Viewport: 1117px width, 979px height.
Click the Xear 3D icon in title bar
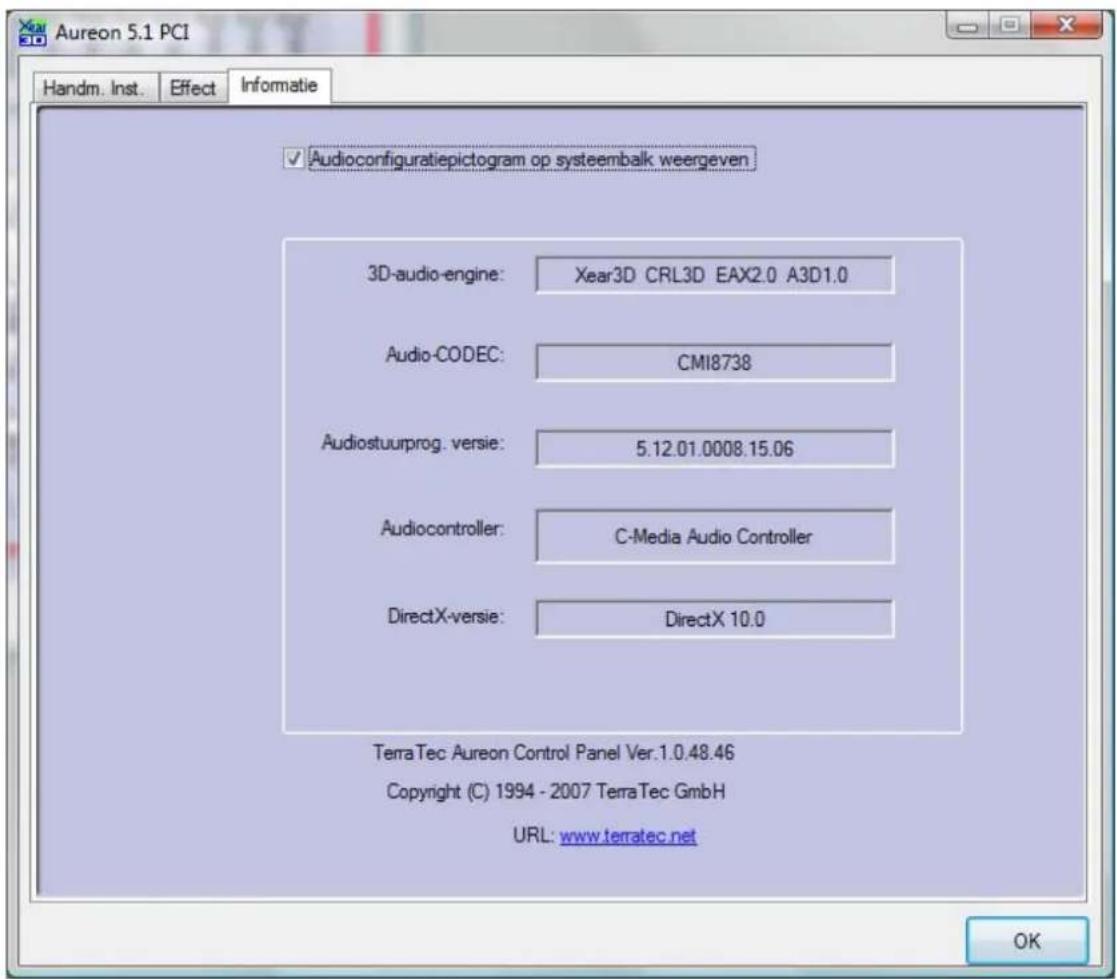(x=32, y=32)
